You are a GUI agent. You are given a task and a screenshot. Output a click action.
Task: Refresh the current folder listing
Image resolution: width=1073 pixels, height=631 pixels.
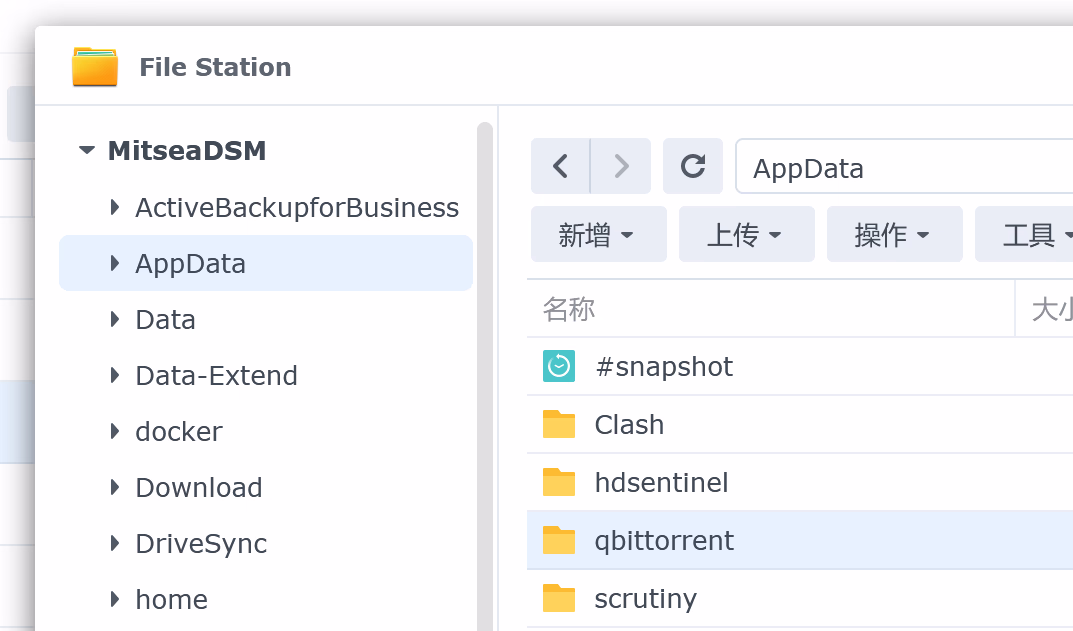click(693, 166)
